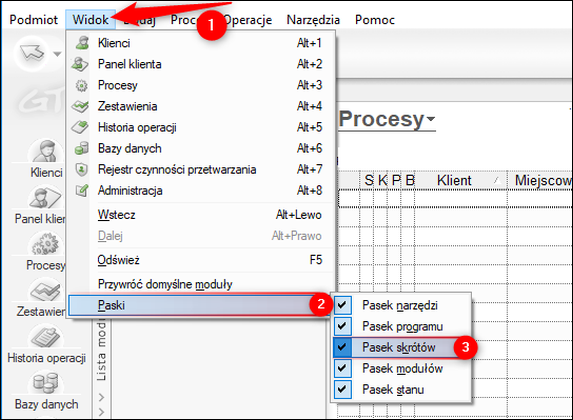Click the Historia operacji menu icon

80,127
